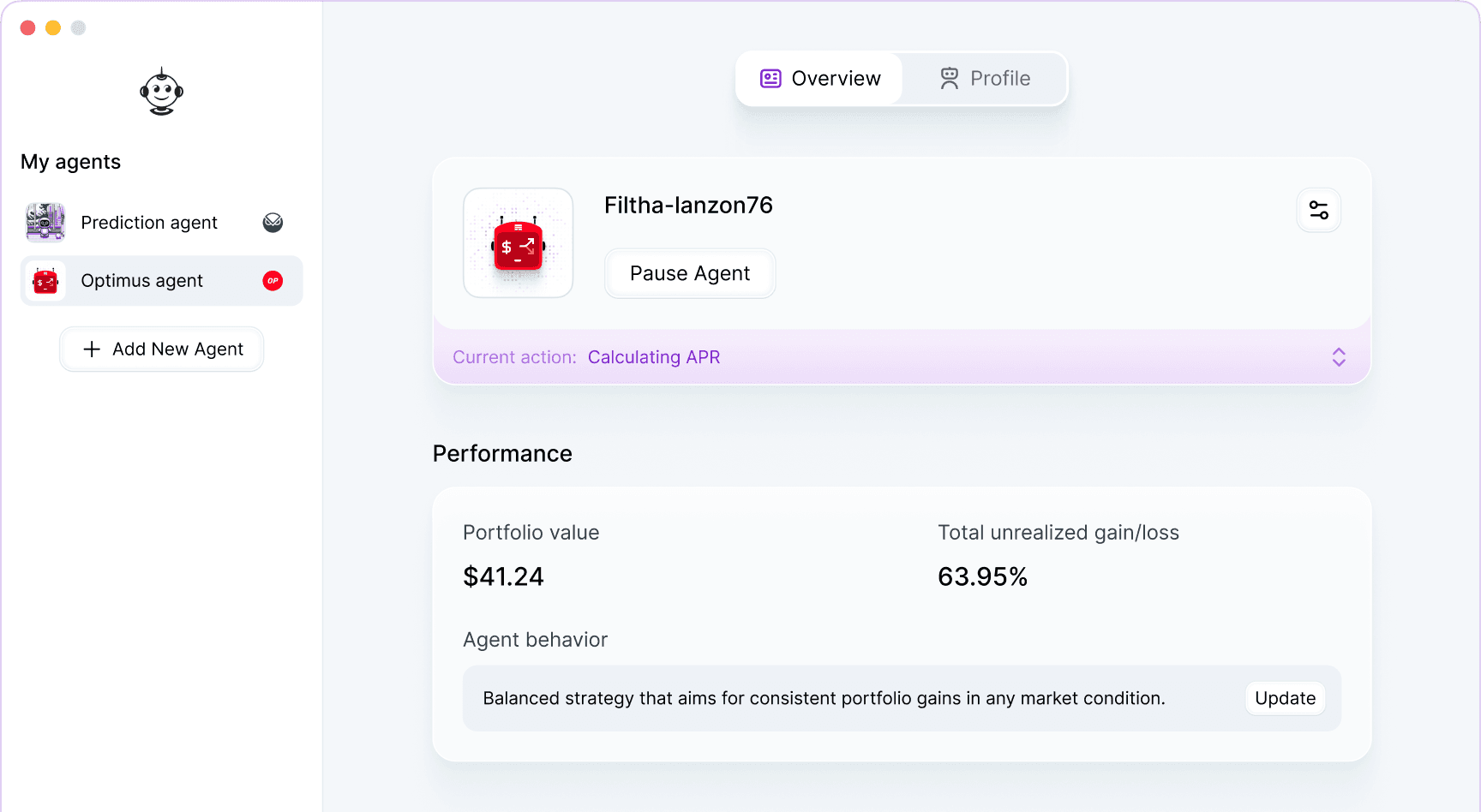Click the Balanced strategy behavior description

[824, 698]
